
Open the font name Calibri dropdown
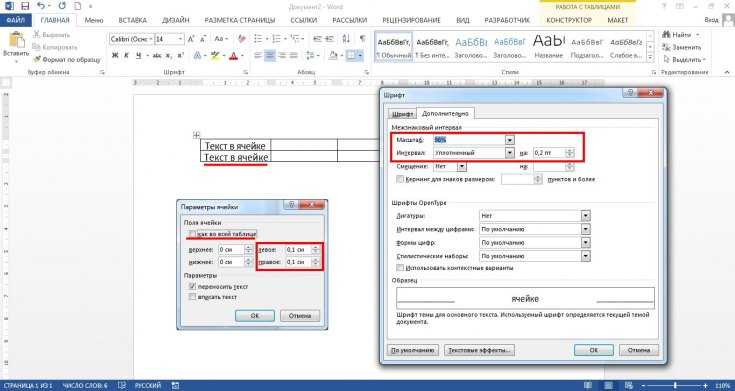coord(151,39)
